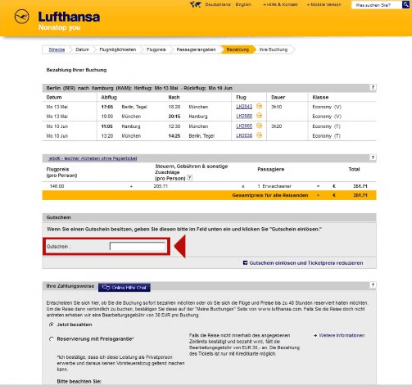Expand the Mobile Version menu
Viewport: 412px width, 387px height.
click(324, 5)
